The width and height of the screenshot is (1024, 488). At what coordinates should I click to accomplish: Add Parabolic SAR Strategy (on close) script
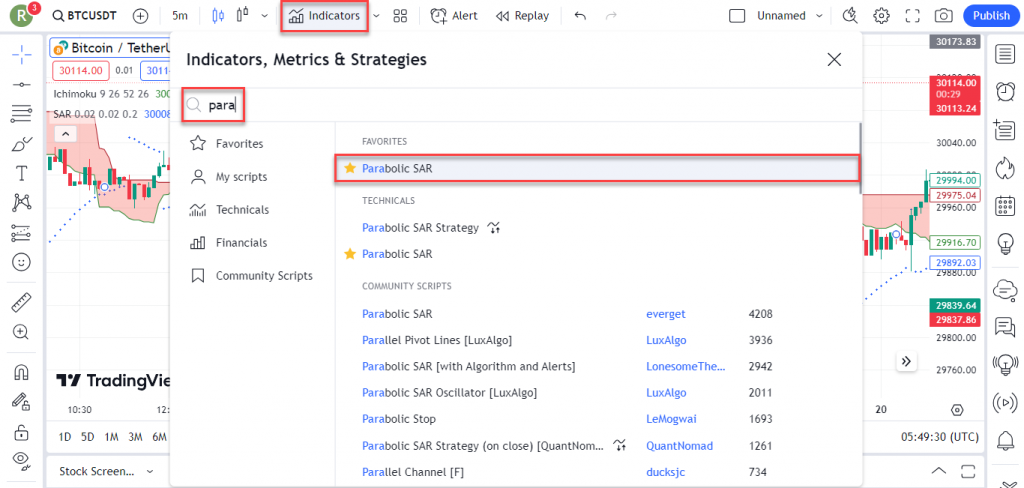483,446
